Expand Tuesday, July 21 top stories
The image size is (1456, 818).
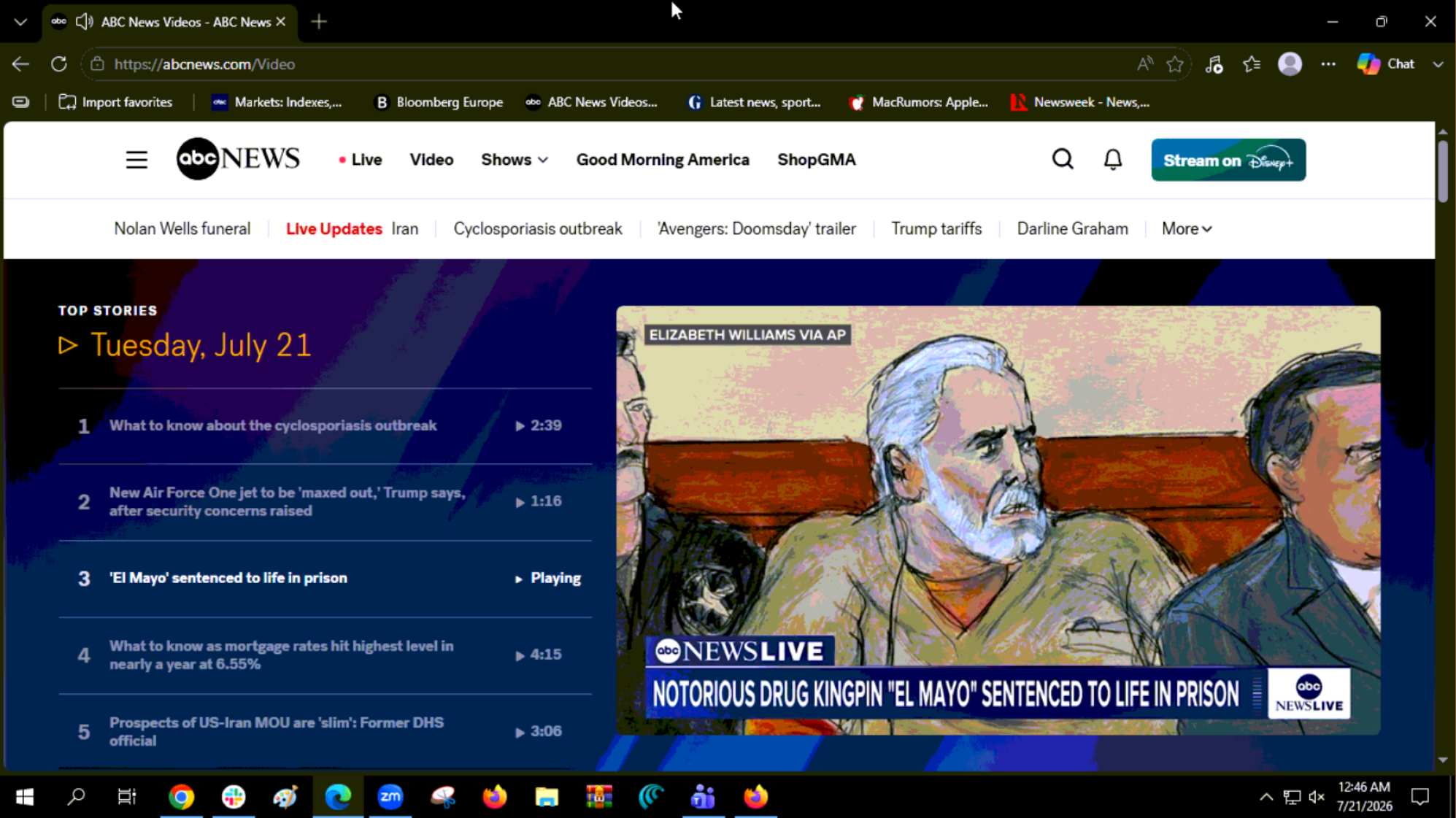click(x=185, y=344)
